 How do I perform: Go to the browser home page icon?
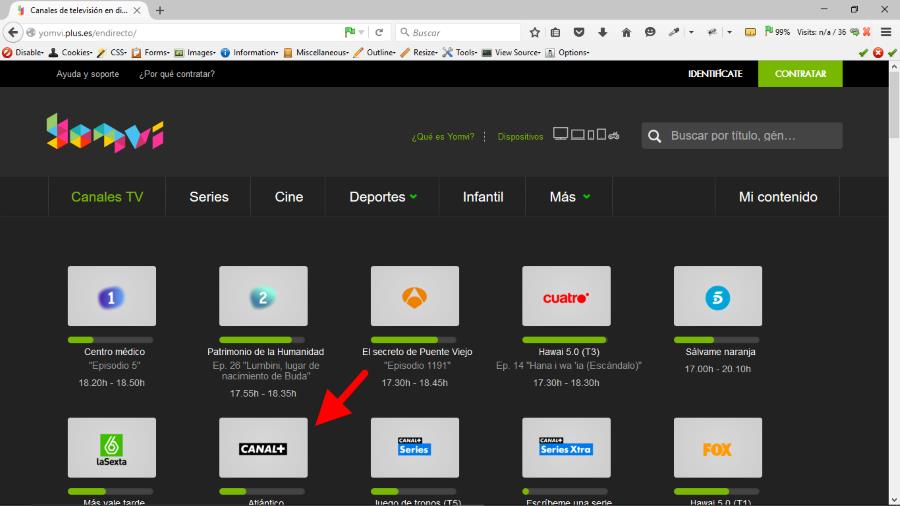pos(626,33)
